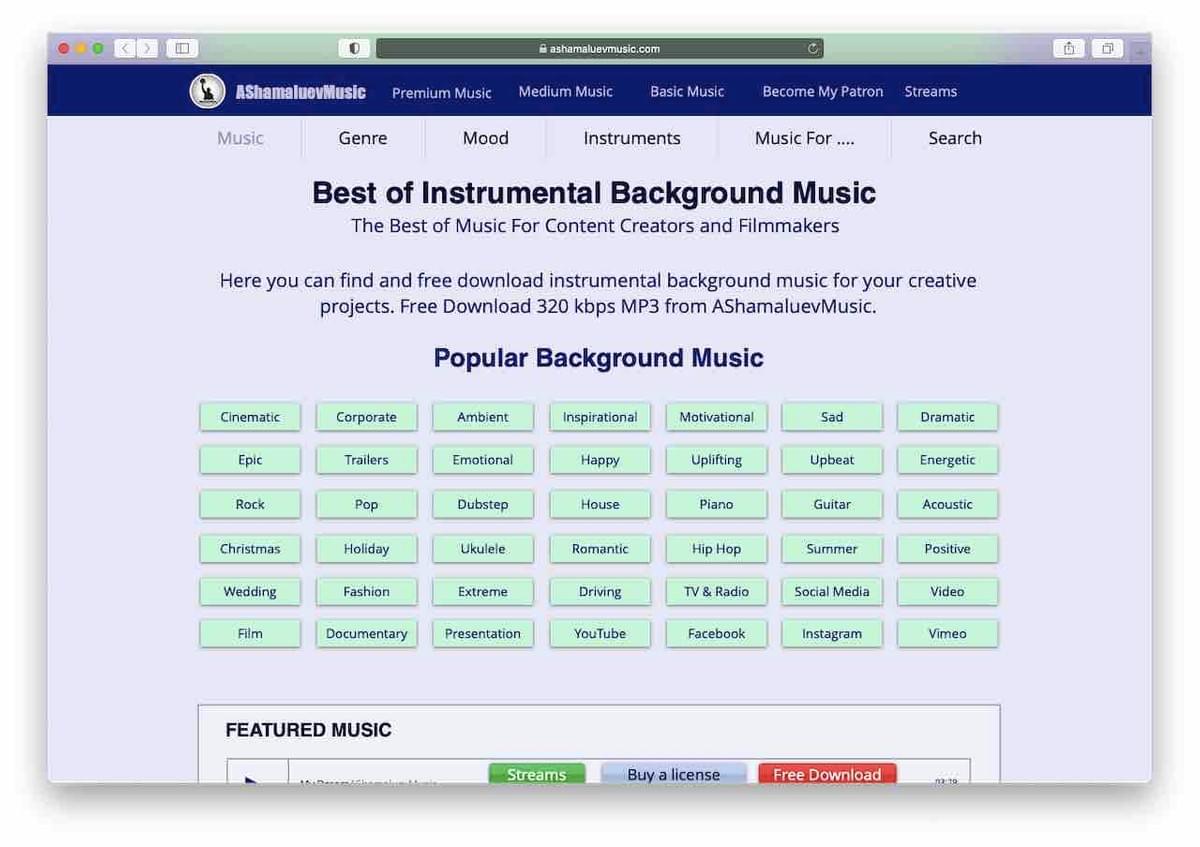Pick the Emotional music button
The width and height of the screenshot is (1200, 847).
tap(483, 460)
